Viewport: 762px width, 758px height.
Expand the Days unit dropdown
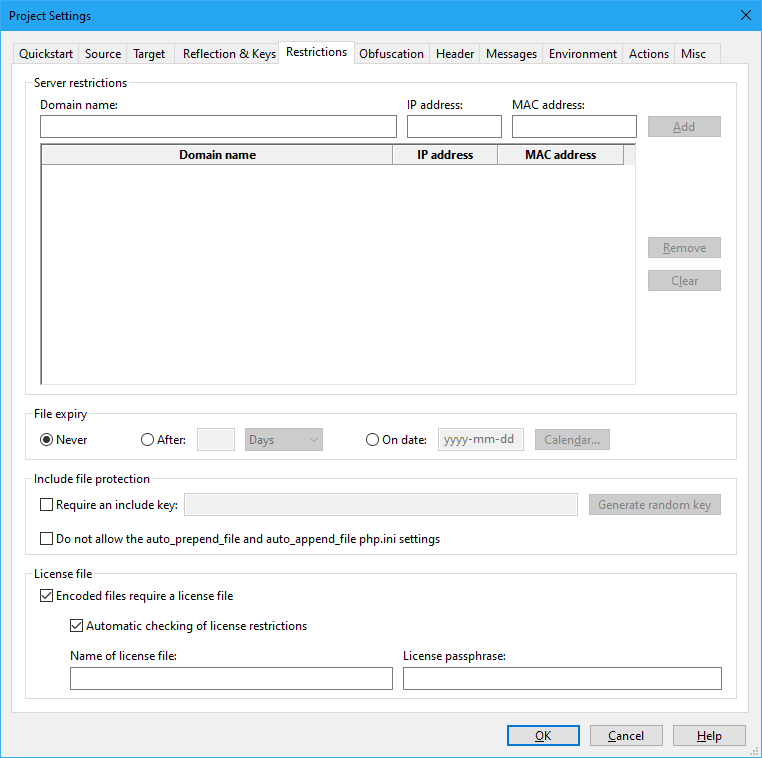click(x=284, y=440)
